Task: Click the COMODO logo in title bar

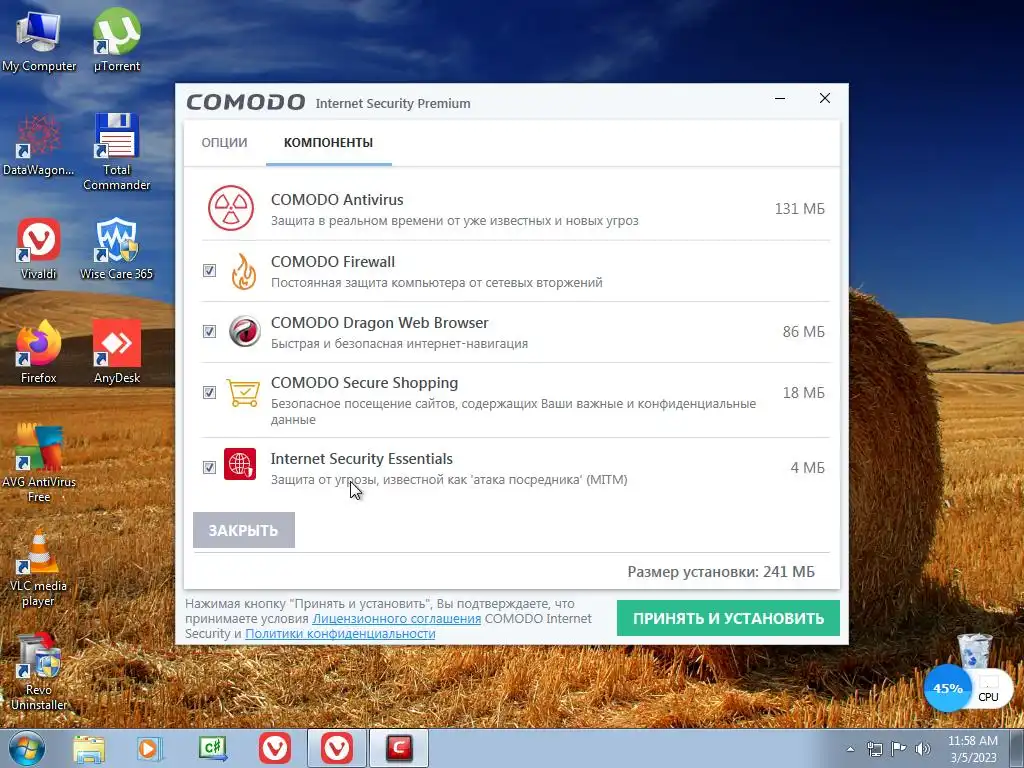Action: tap(246, 102)
